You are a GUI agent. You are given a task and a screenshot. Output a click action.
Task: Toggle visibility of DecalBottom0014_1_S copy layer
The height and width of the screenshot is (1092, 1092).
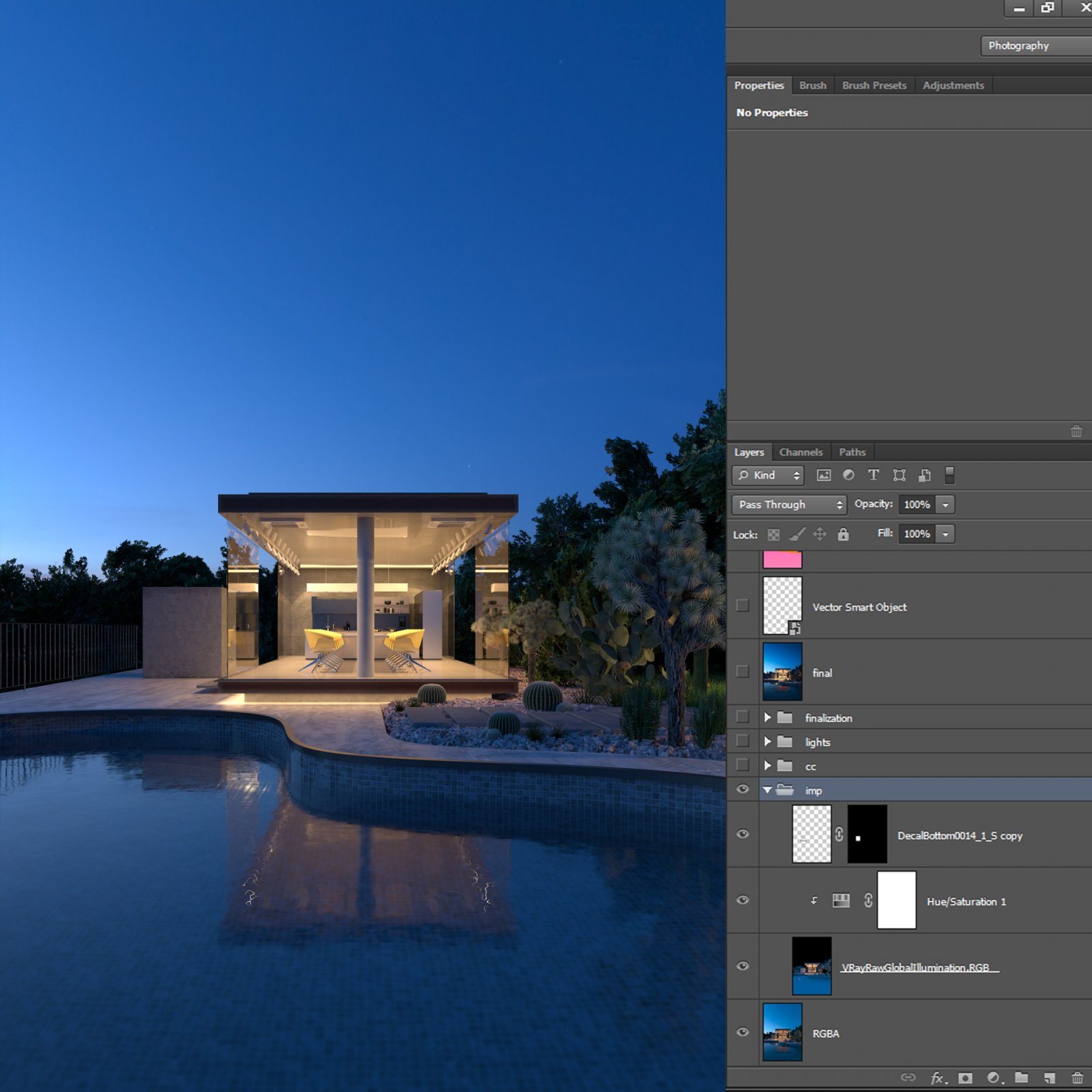pos(743,834)
